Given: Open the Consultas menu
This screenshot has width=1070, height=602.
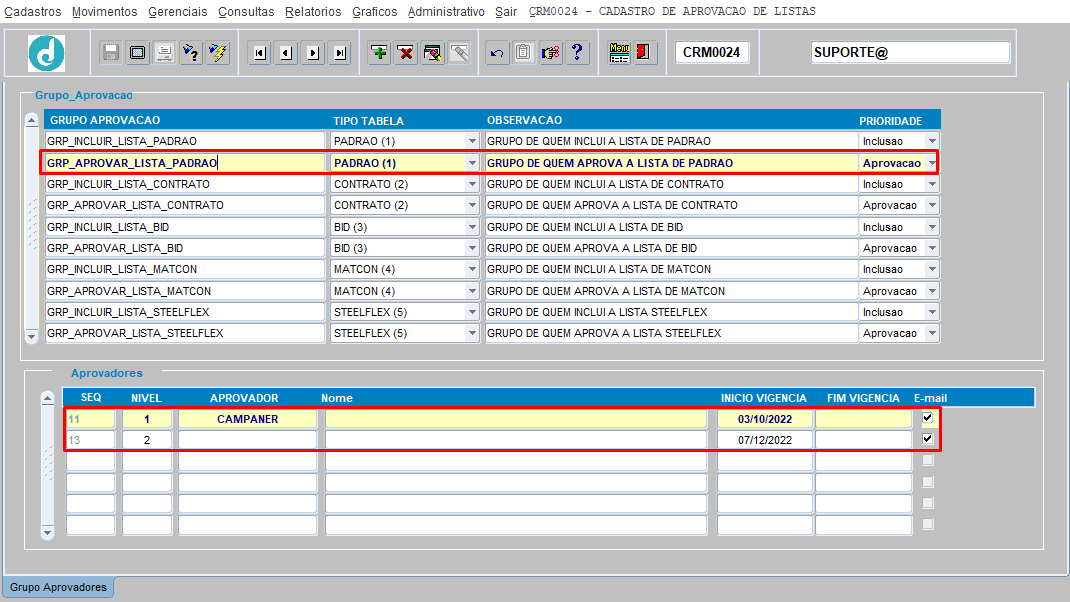Looking at the screenshot, I should 246,12.
